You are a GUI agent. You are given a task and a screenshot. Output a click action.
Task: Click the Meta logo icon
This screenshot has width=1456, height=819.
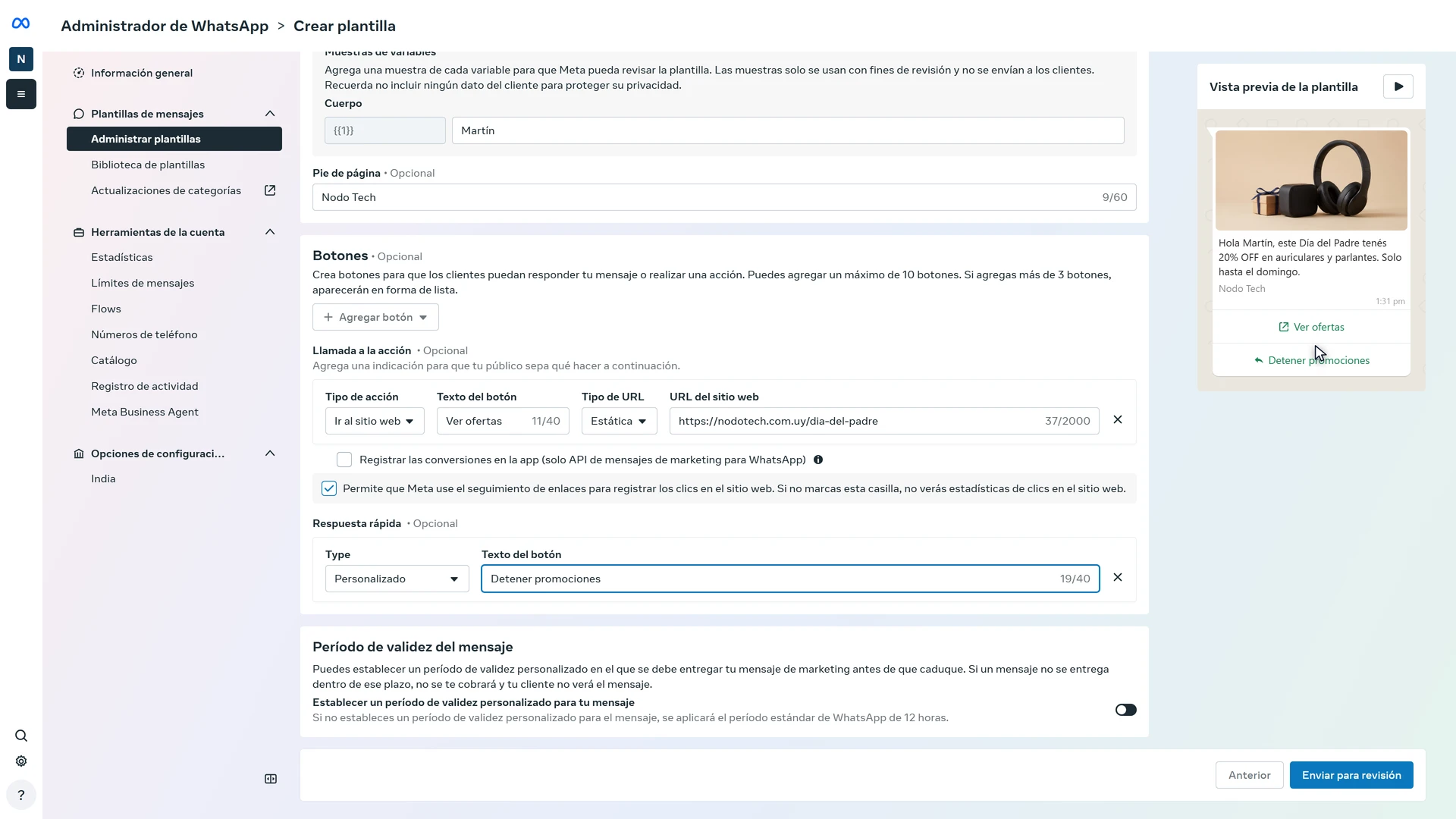[21, 24]
